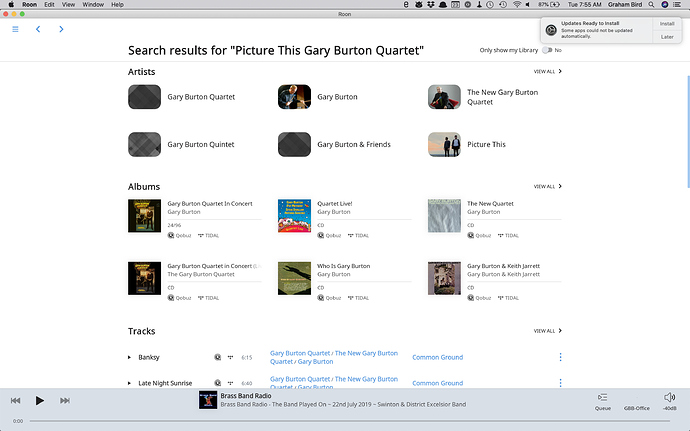This screenshot has width=690, height=431.
Task: Open the Common Ground link on Banksy row
Action: tap(437, 357)
